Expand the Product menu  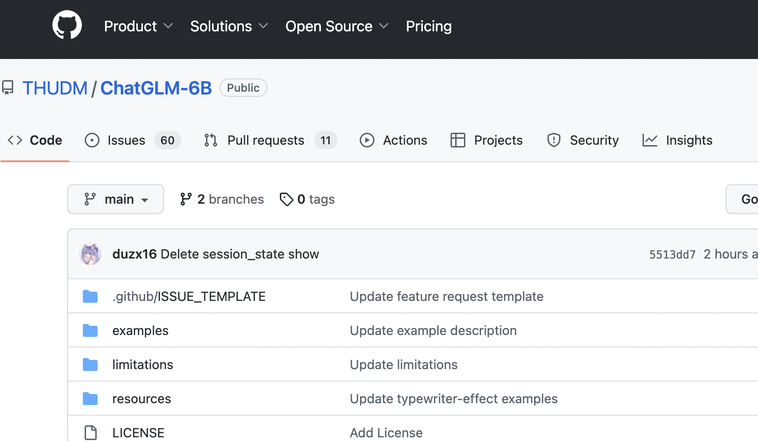pos(138,26)
